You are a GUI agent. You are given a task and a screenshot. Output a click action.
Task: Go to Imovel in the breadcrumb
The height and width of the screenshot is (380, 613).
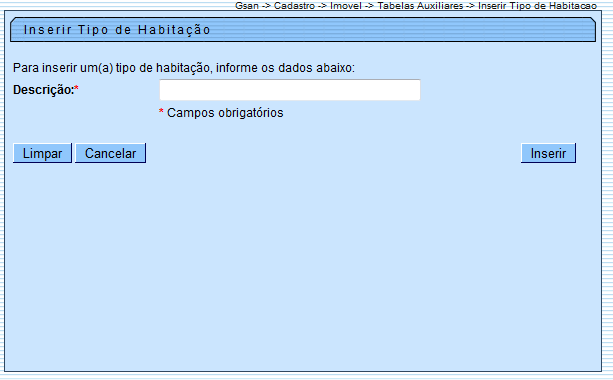[346, 6]
